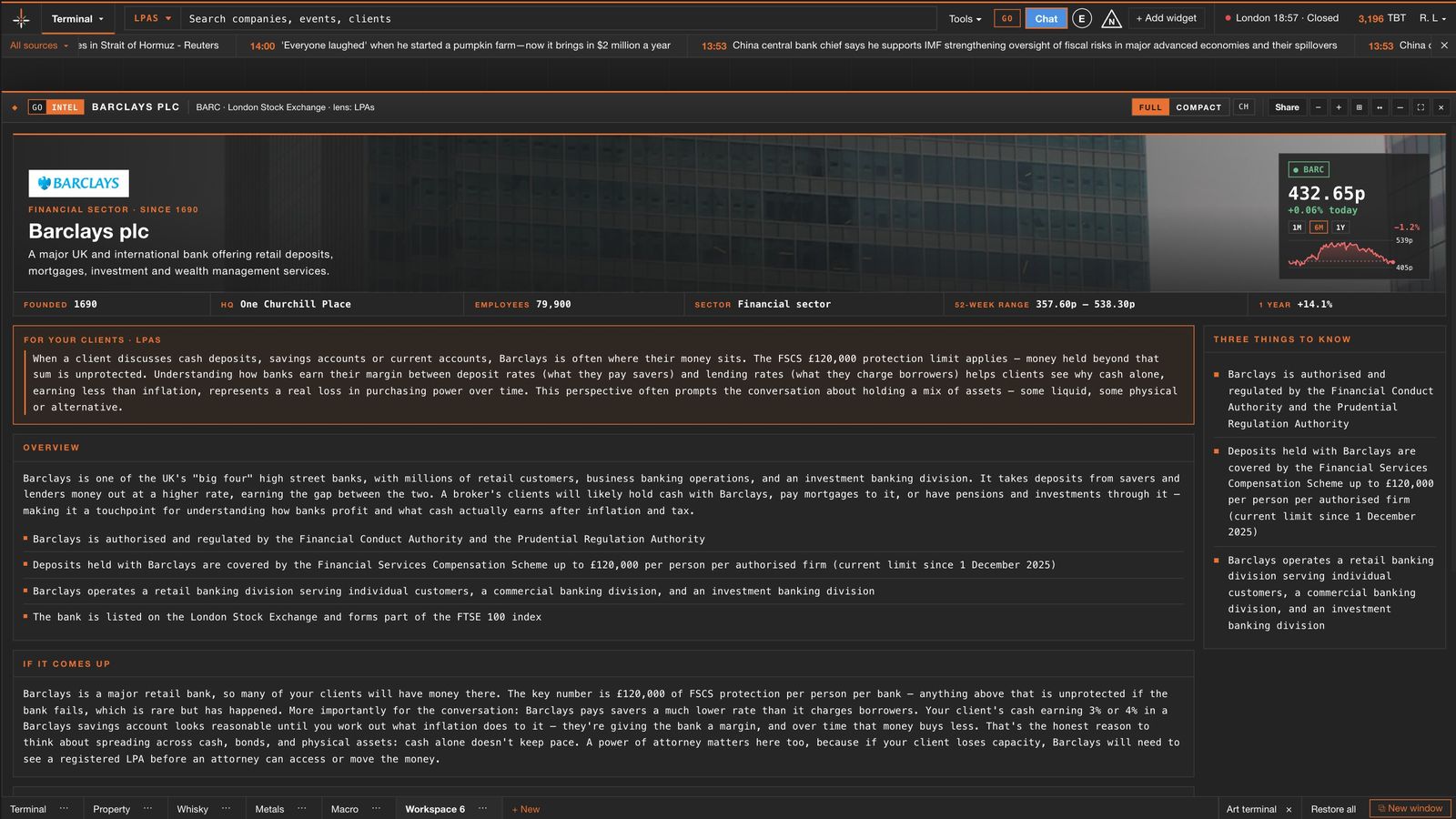Switch to FULL view mode

(1150, 107)
